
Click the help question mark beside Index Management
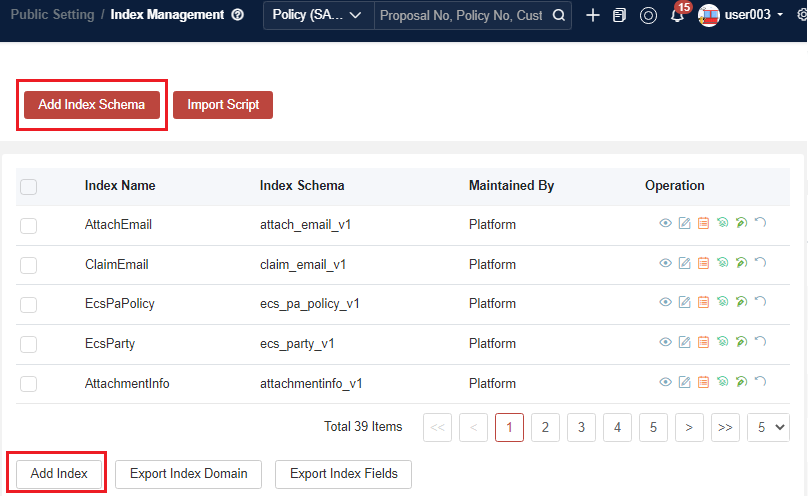click(237, 16)
